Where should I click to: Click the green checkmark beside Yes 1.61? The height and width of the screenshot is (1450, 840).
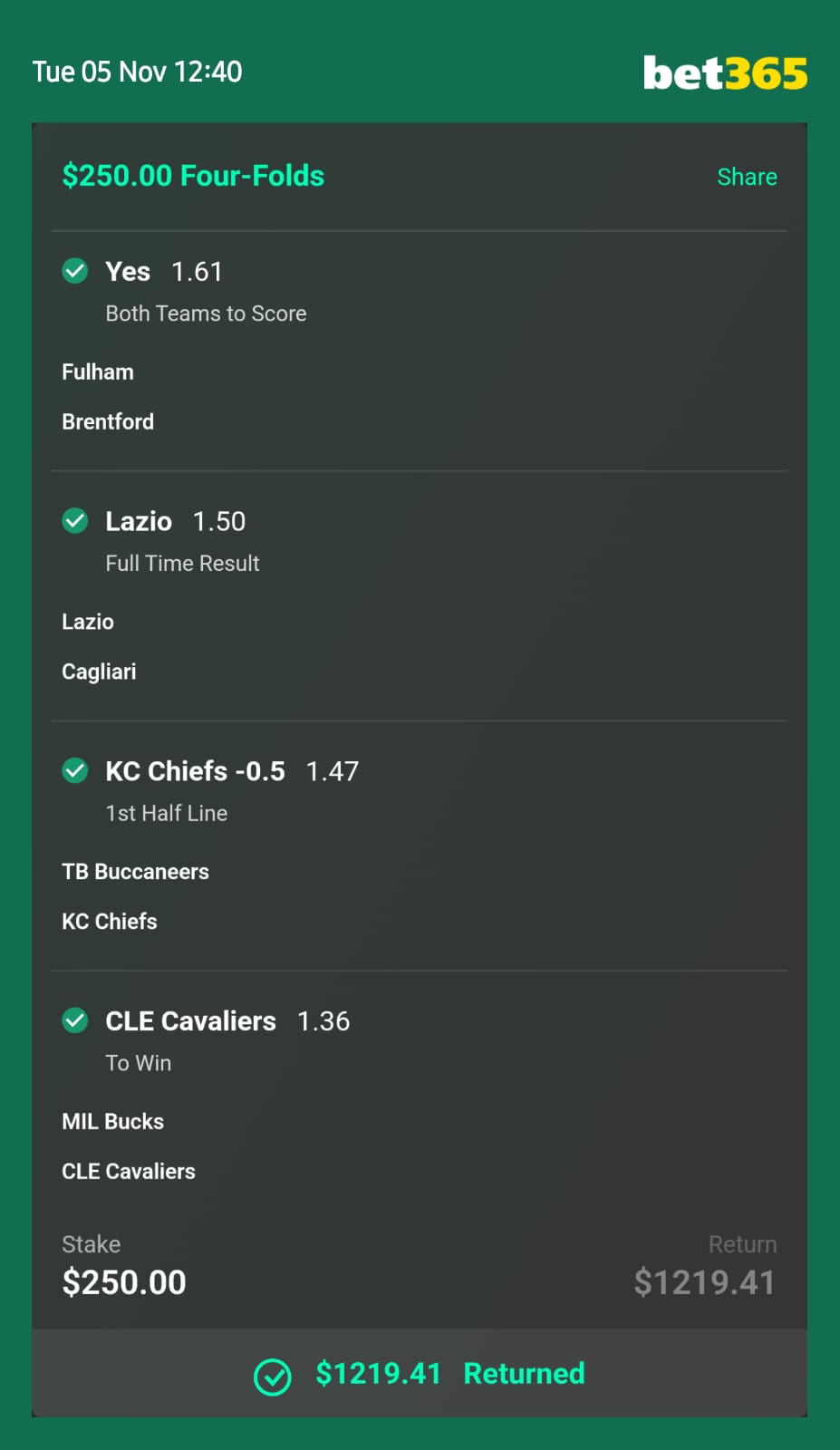(75, 270)
